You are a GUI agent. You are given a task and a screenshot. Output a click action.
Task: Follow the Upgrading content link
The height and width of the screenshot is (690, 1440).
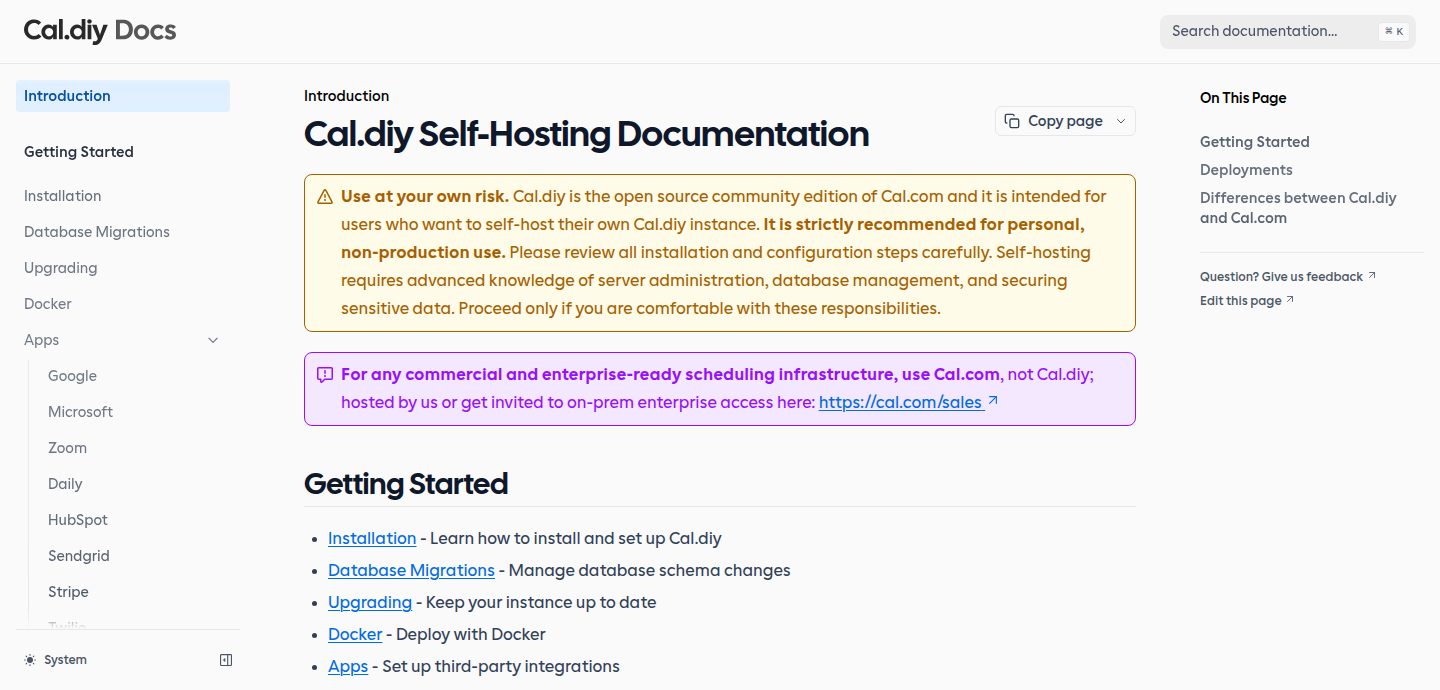(x=370, y=602)
